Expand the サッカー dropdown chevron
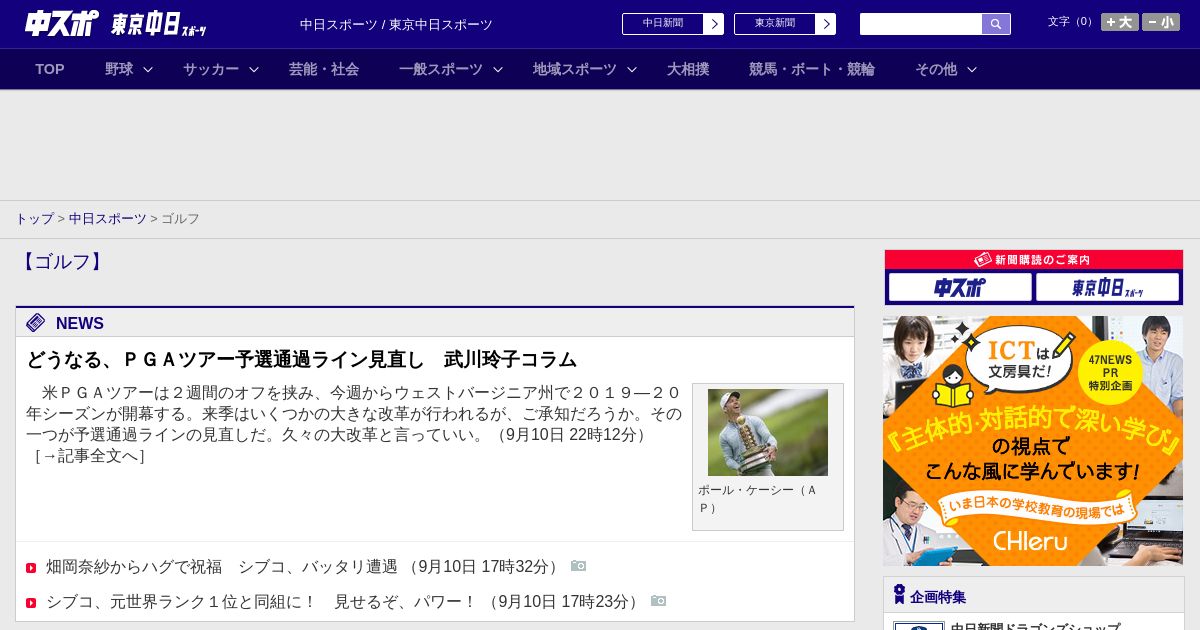This screenshot has height=630, width=1200. [x=254, y=69]
